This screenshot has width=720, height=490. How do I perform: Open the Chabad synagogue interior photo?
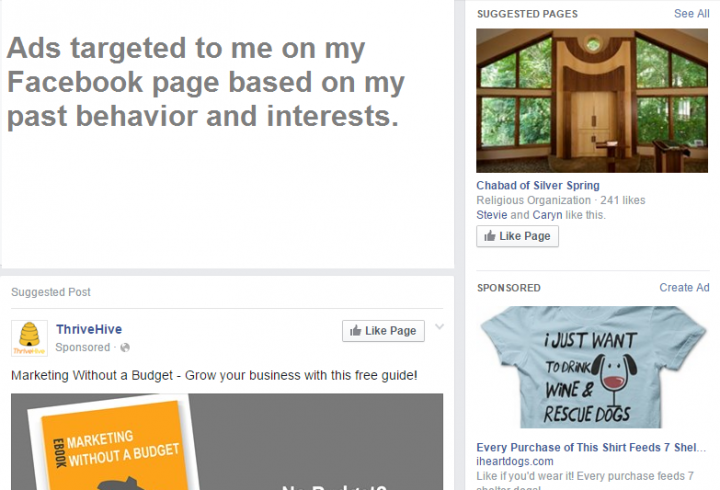pyautogui.click(x=592, y=101)
